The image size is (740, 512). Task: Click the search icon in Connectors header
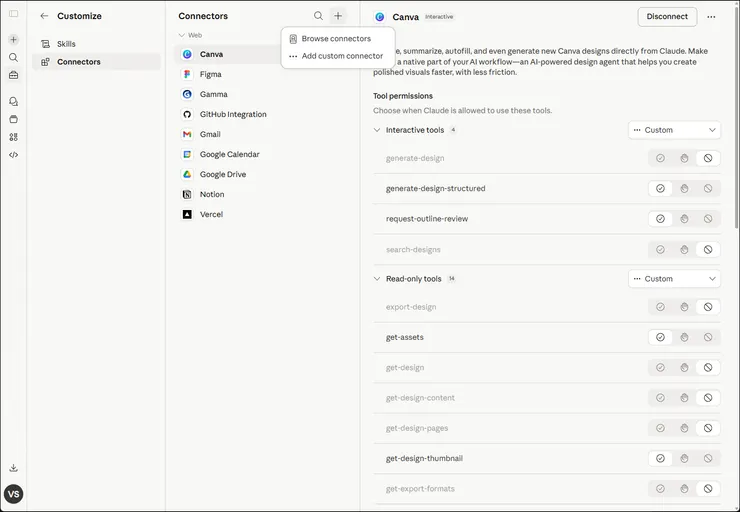[x=318, y=16]
